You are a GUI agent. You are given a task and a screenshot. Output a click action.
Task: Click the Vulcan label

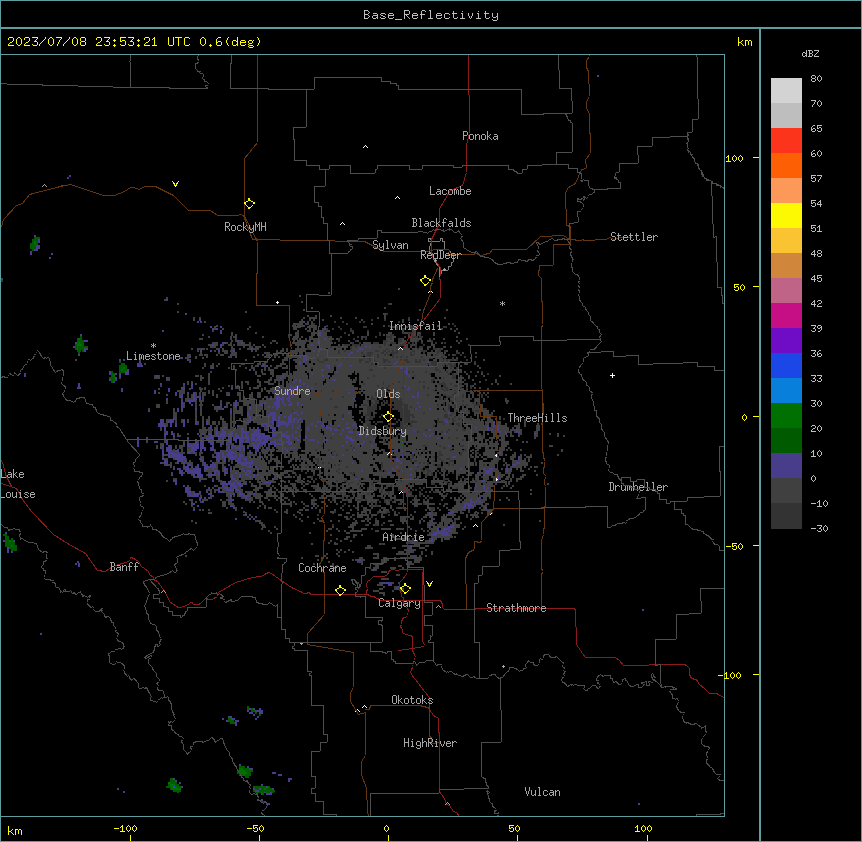pos(542,792)
